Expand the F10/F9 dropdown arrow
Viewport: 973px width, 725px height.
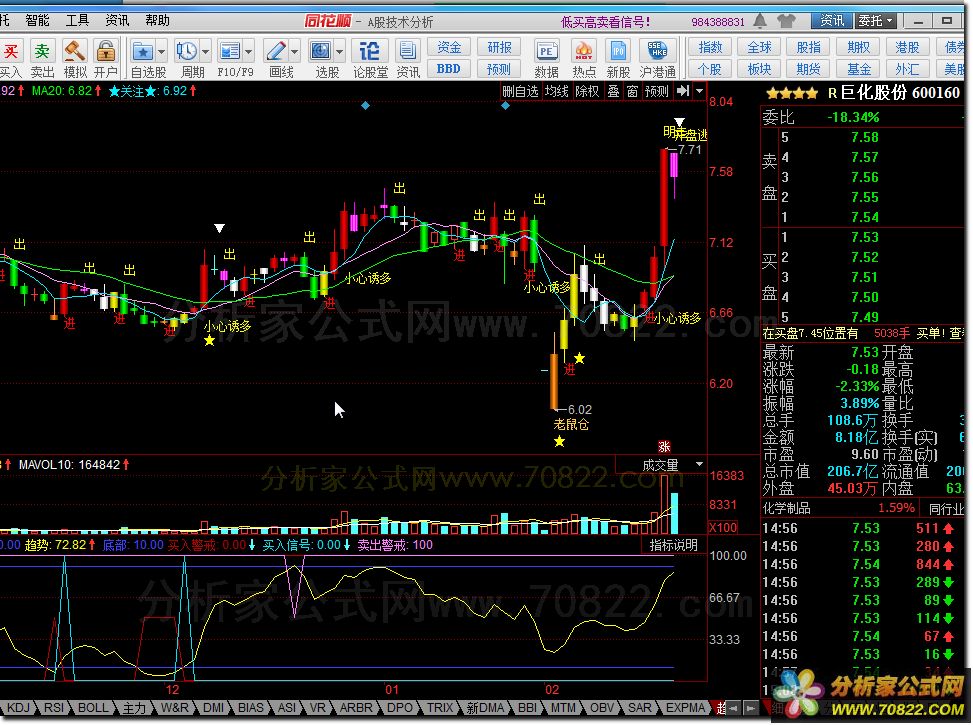point(248,52)
